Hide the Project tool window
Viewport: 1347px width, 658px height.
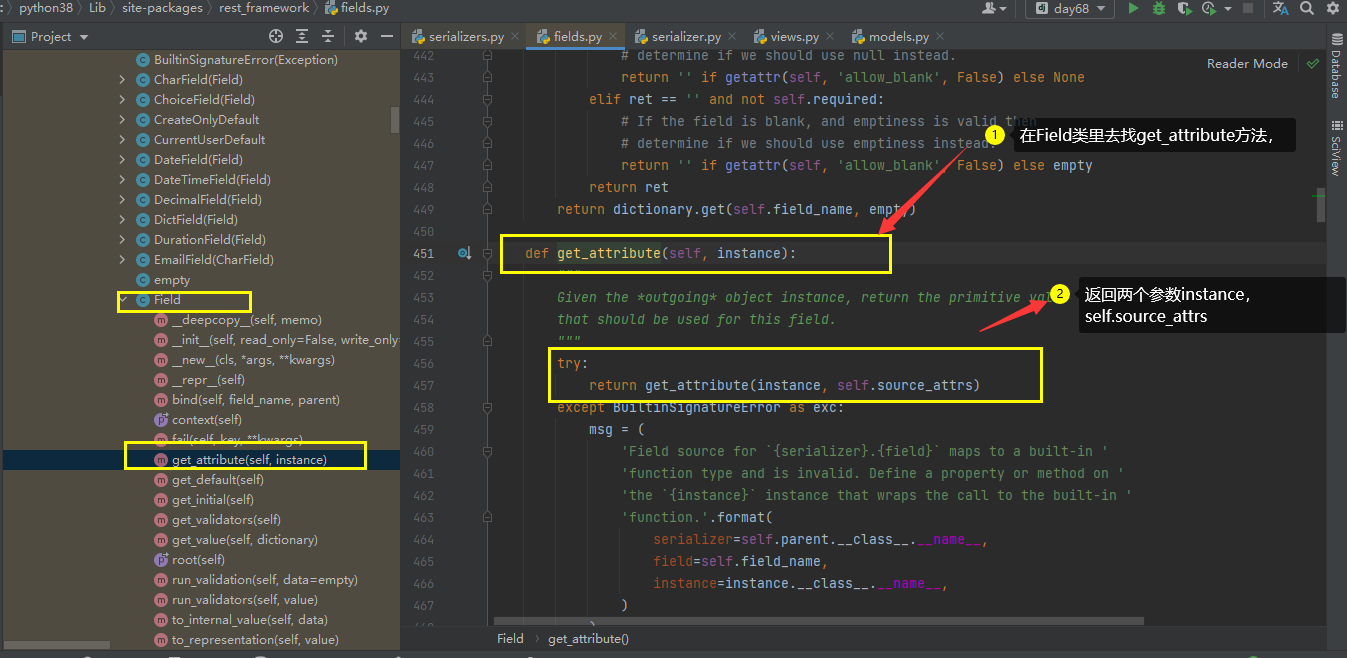(x=386, y=36)
